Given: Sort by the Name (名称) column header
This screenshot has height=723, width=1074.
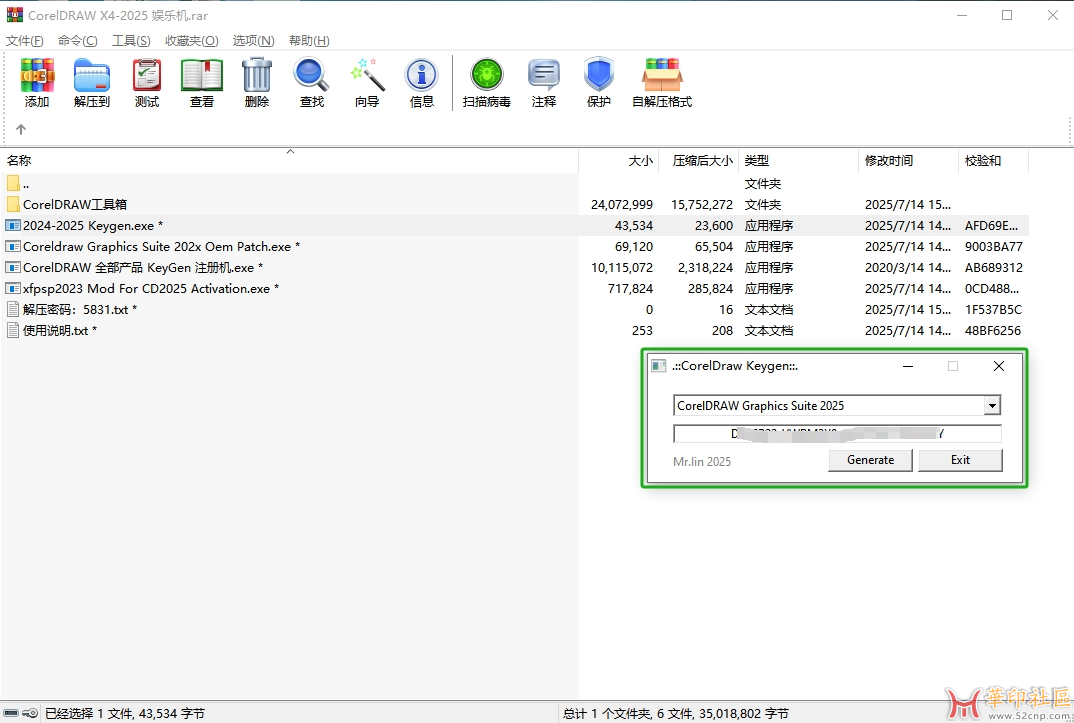Looking at the screenshot, I should (290, 161).
